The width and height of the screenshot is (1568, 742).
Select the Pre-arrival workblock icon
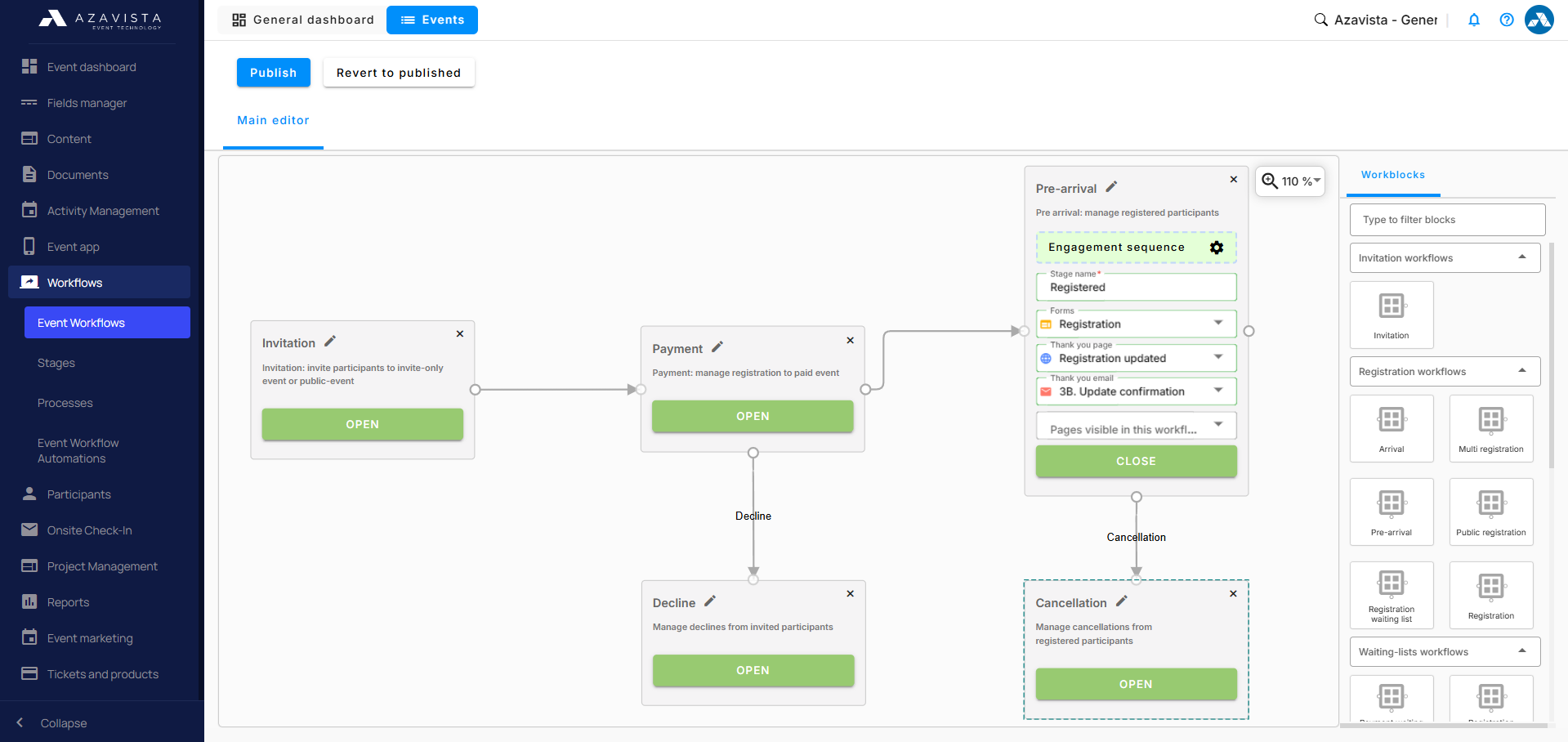click(x=1392, y=512)
